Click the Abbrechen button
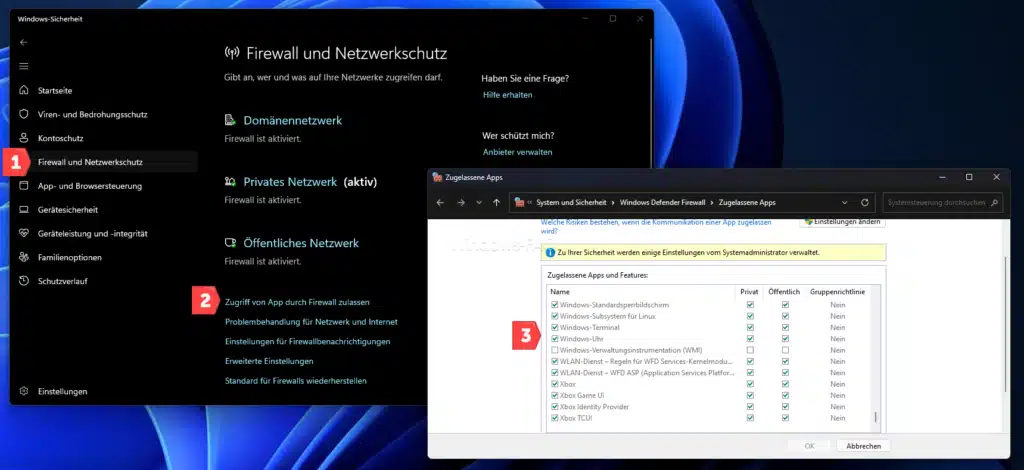1024x470 pixels. pos(863,446)
